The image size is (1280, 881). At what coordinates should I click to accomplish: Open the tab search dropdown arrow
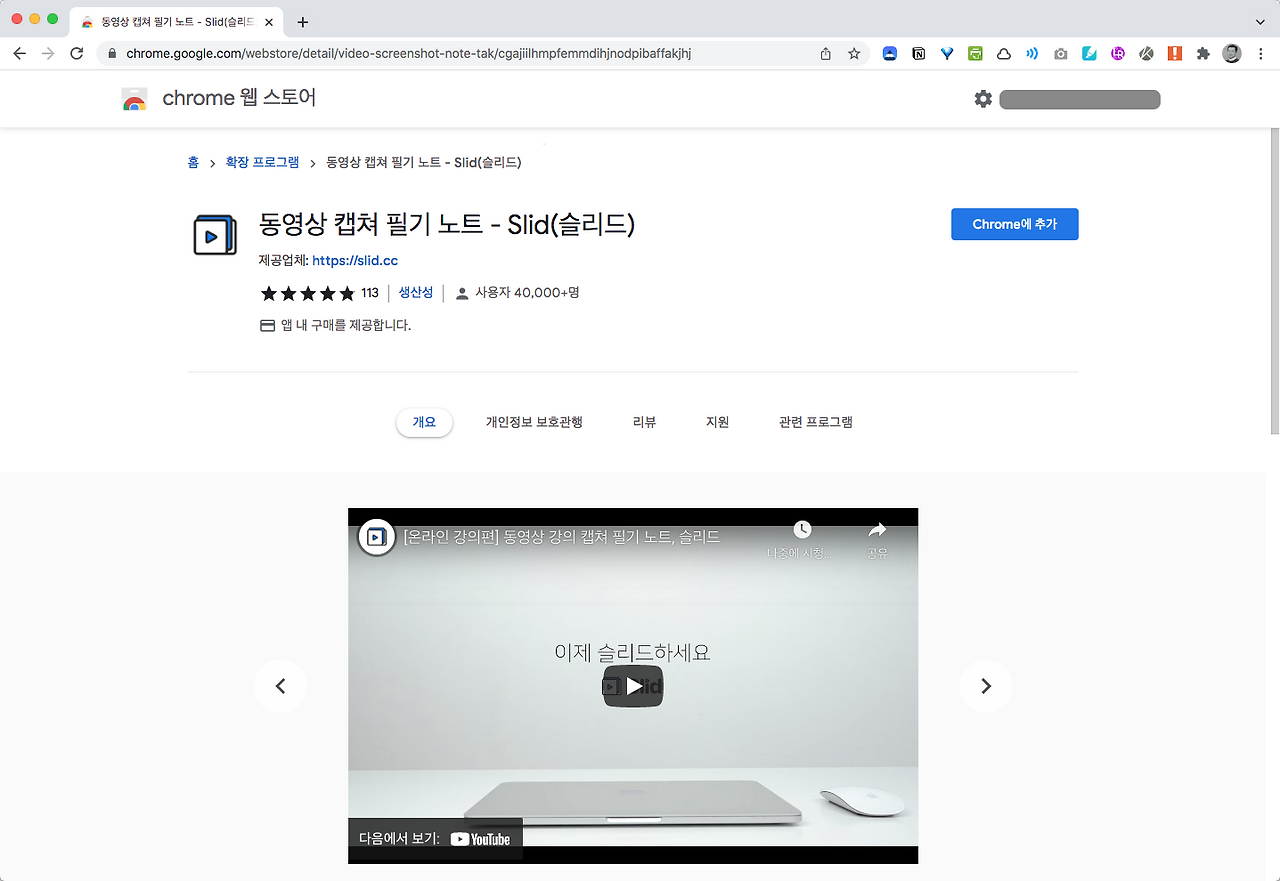coord(1260,21)
